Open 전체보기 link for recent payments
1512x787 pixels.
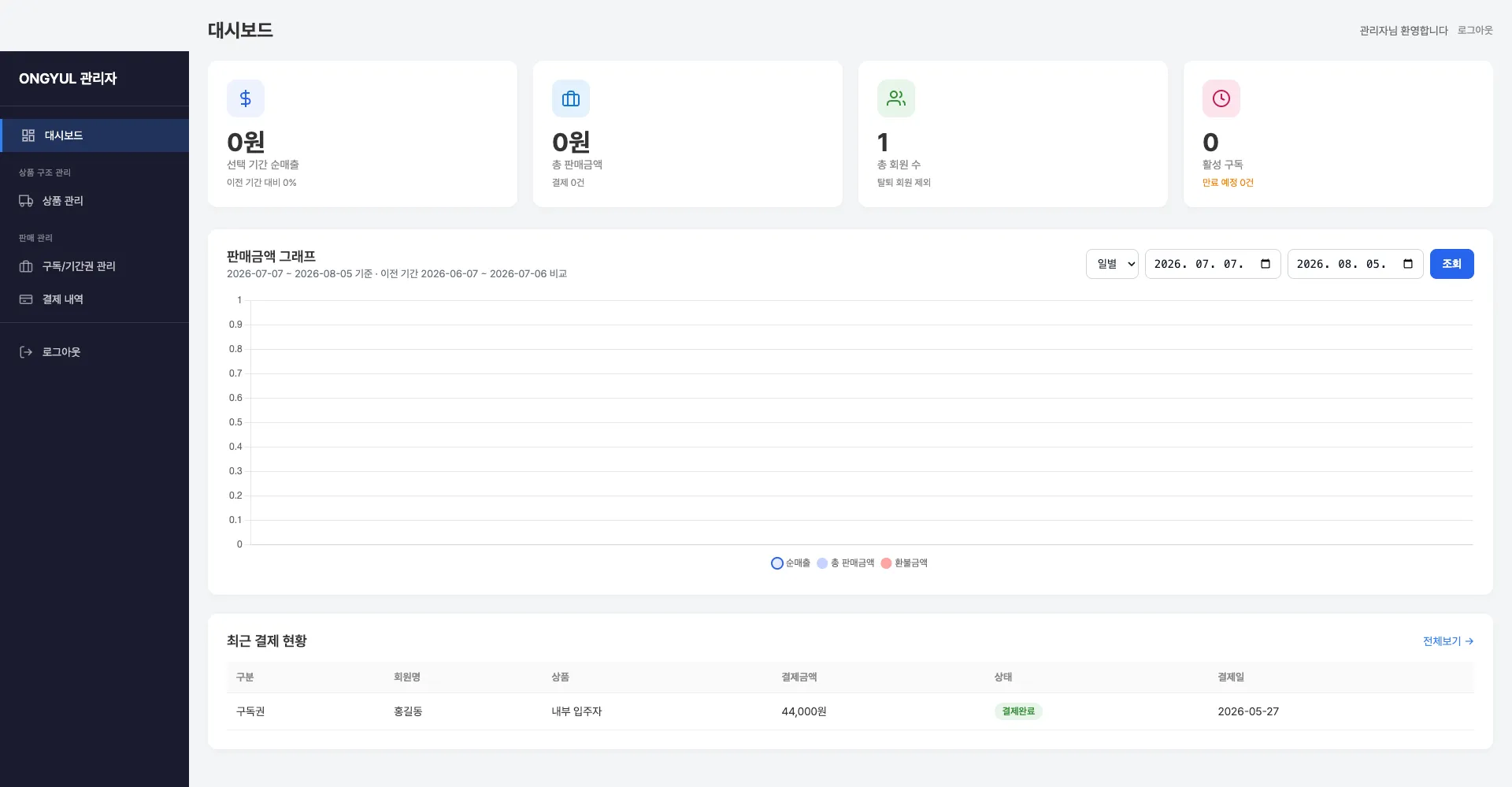1447,641
